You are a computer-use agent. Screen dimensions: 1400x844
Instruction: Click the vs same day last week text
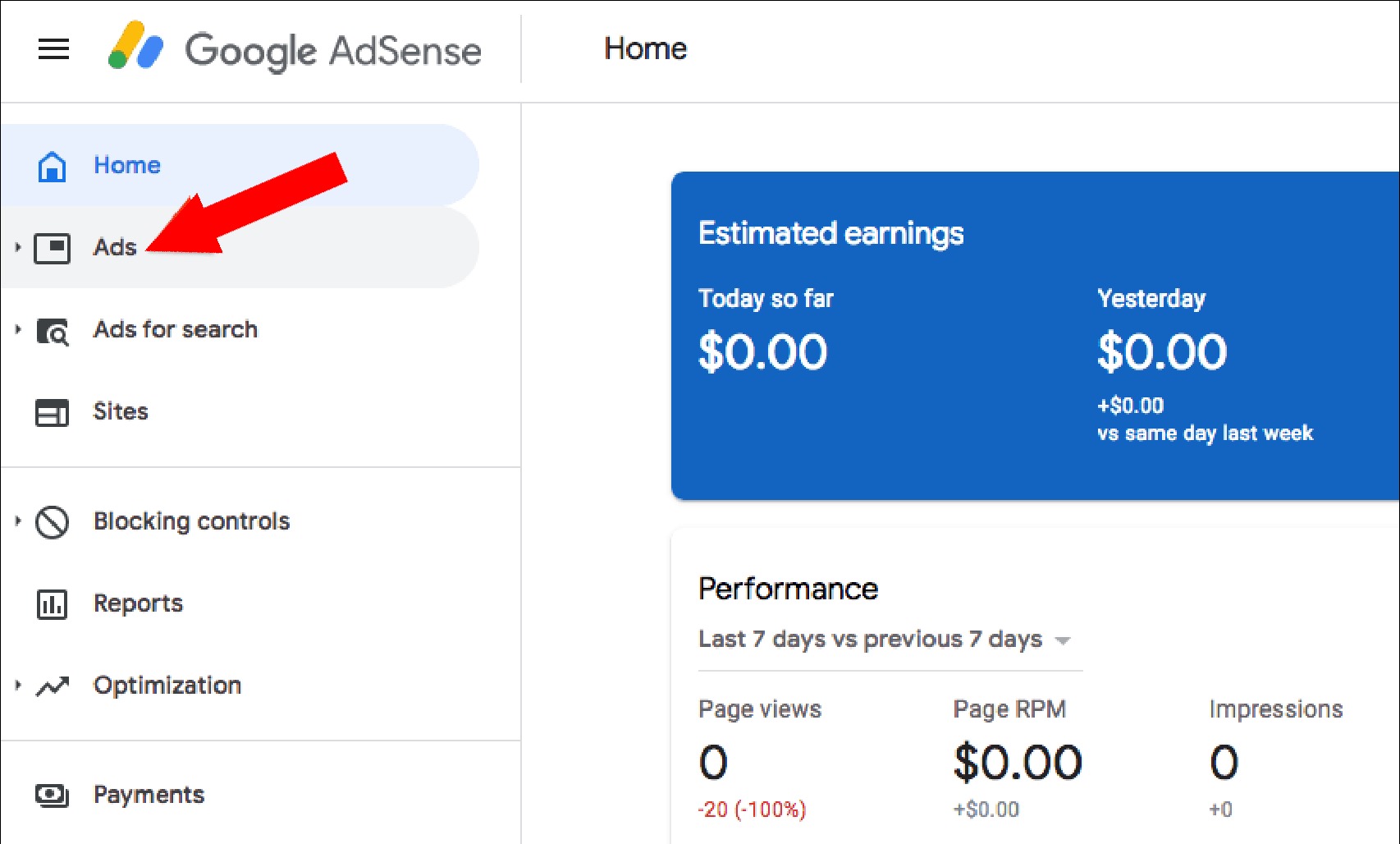tap(1205, 433)
